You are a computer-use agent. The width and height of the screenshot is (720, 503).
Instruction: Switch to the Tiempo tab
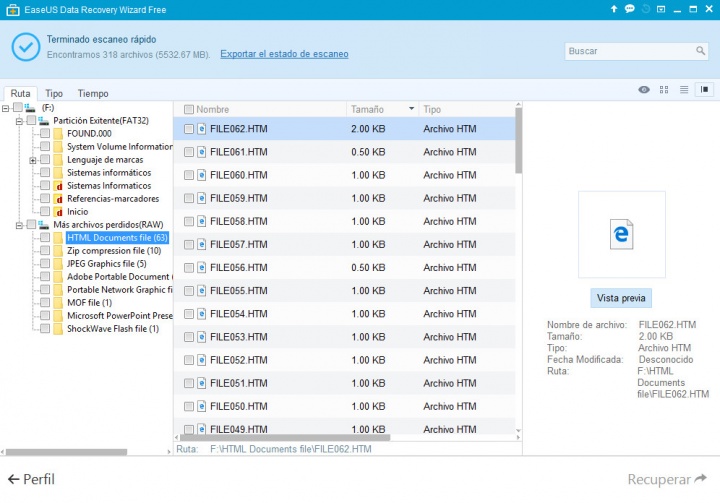point(93,93)
